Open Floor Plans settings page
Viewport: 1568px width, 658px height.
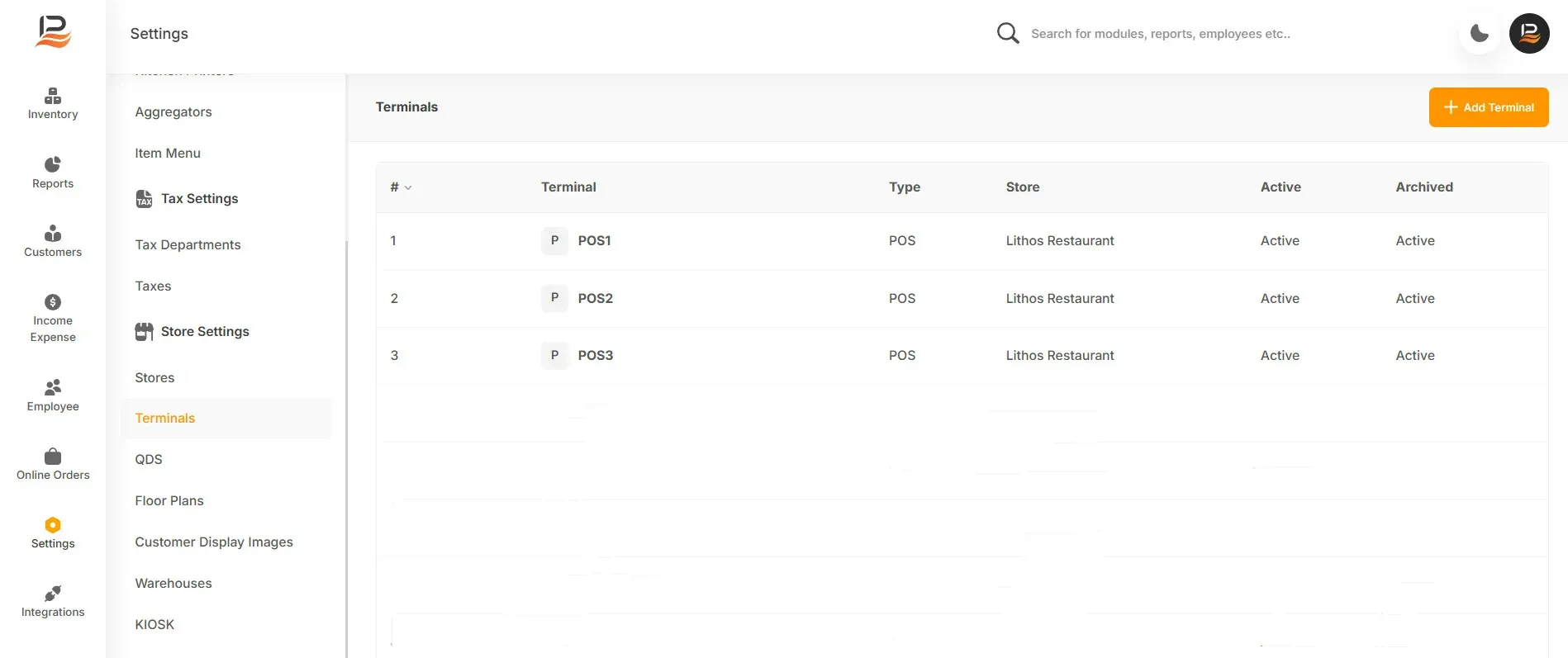pyautogui.click(x=169, y=501)
